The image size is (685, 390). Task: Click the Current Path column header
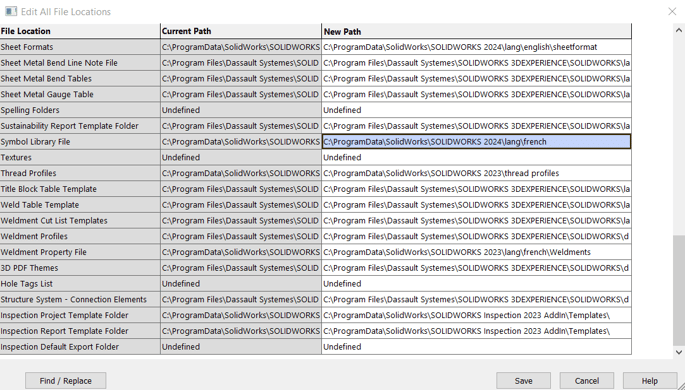pos(241,31)
